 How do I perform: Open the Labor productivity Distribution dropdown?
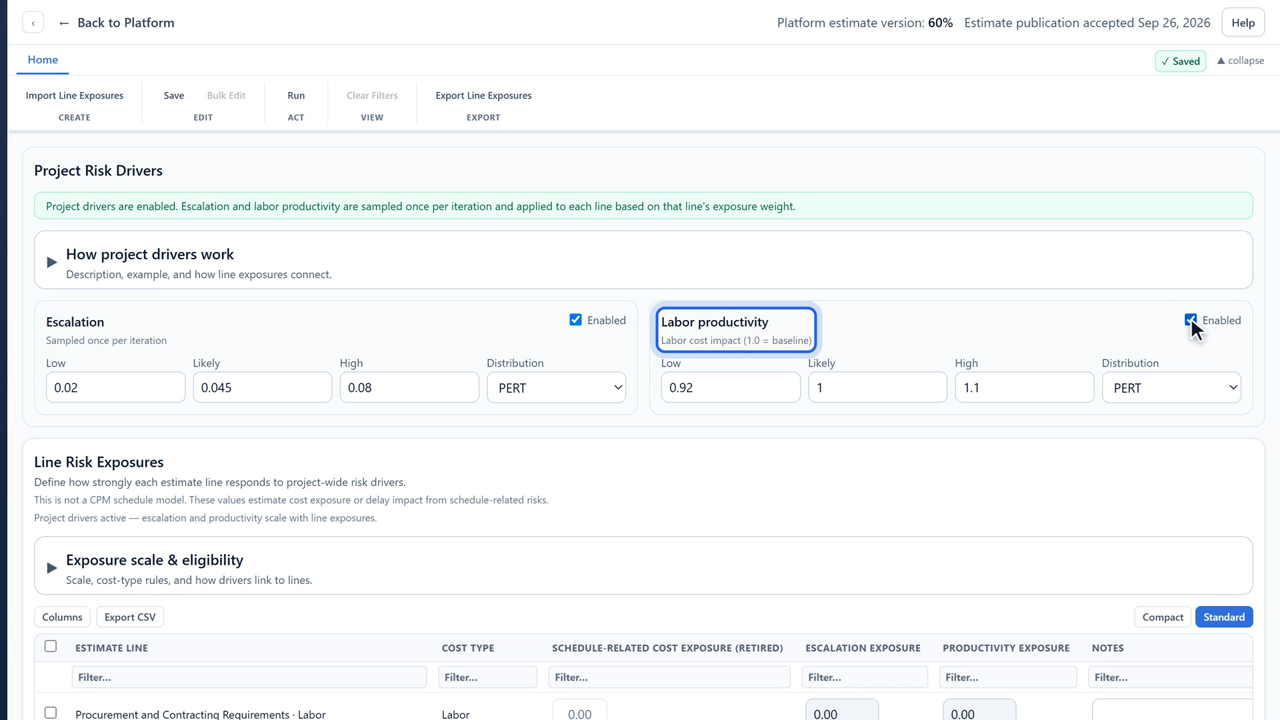[x=1171, y=388]
